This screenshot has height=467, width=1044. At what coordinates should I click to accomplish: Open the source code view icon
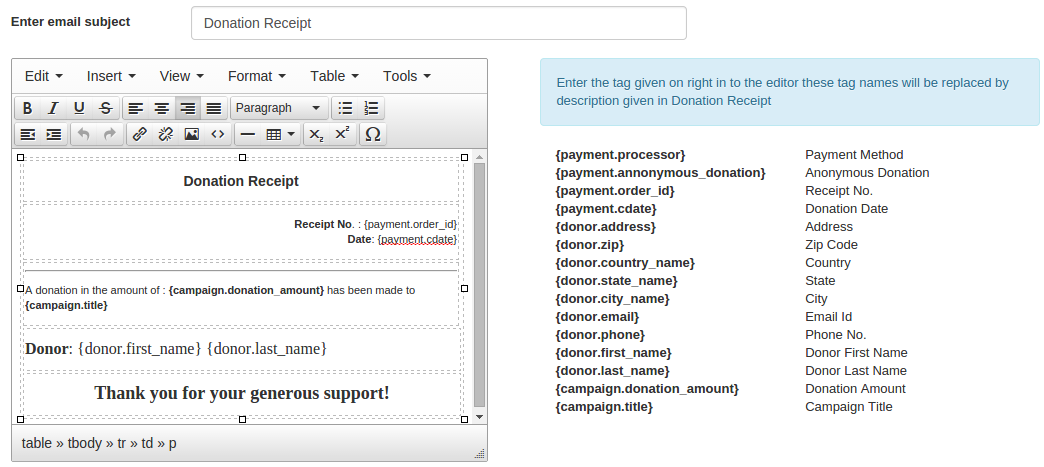click(x=218, y=134)
